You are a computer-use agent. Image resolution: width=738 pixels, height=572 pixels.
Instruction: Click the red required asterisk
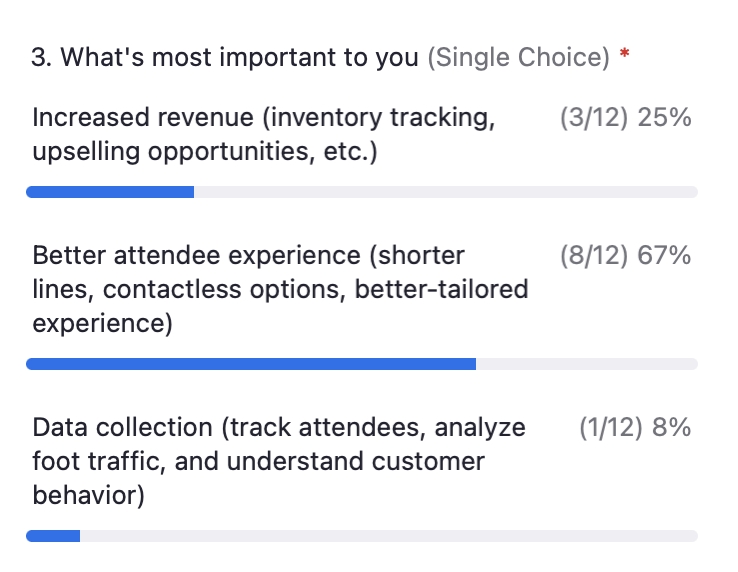pyautogui.click(x=624, y=53)
